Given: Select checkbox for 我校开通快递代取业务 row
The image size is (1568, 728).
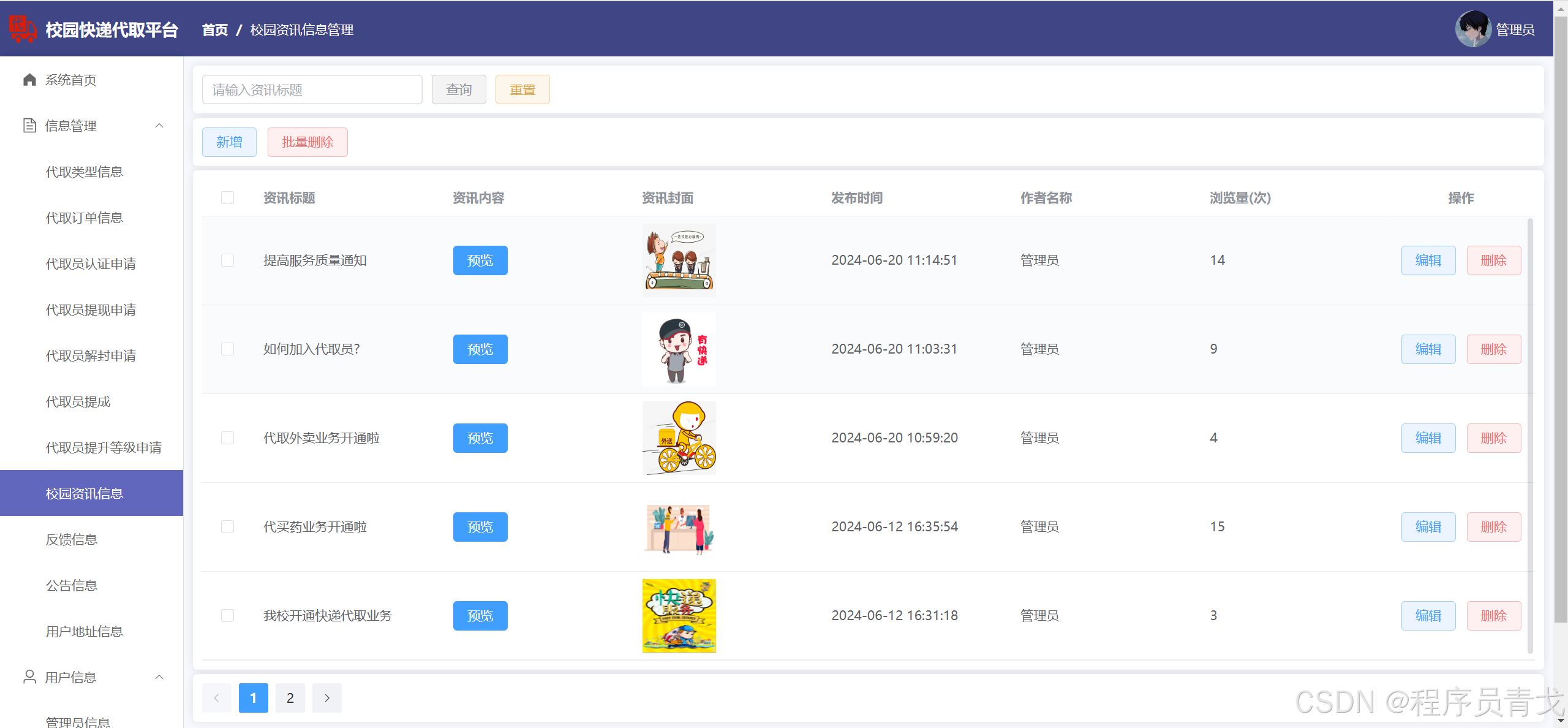Looking at the screenshot, I should [227, 615].
